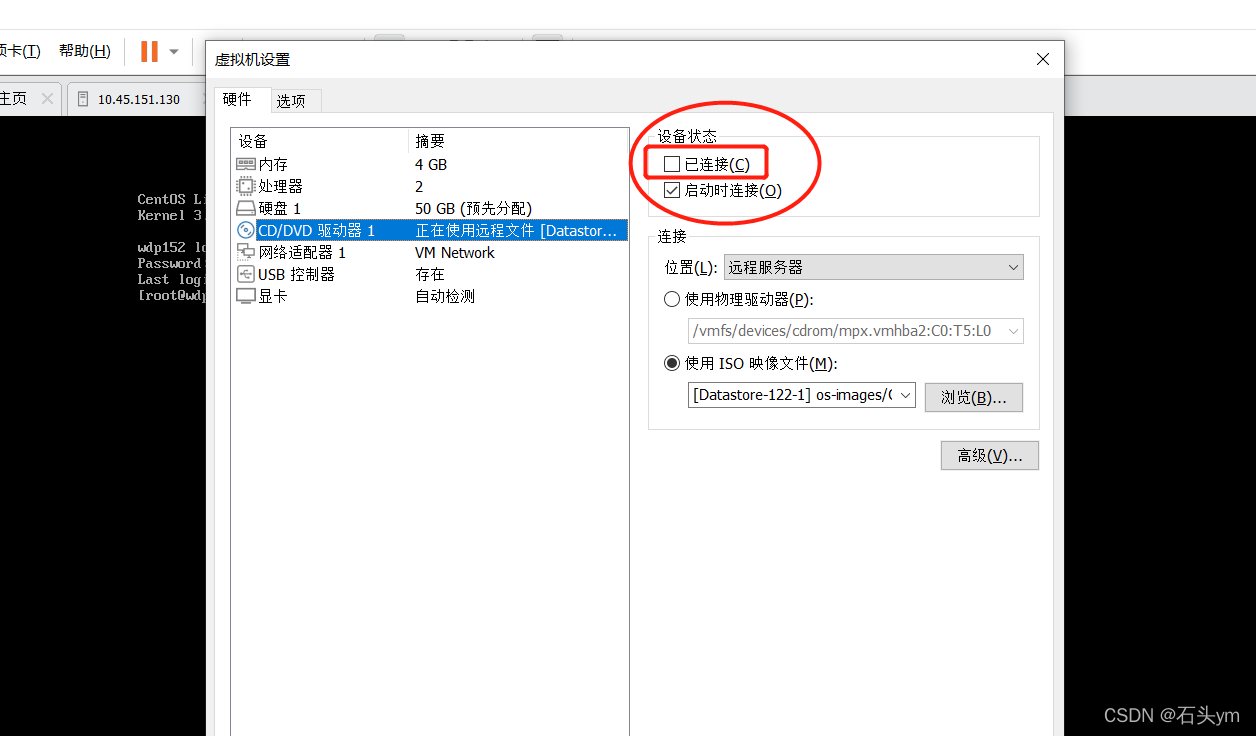Click the 浏览(B)... button
Image resolution: width=1256 pixels, height=736 pixels.
[974, 397]
